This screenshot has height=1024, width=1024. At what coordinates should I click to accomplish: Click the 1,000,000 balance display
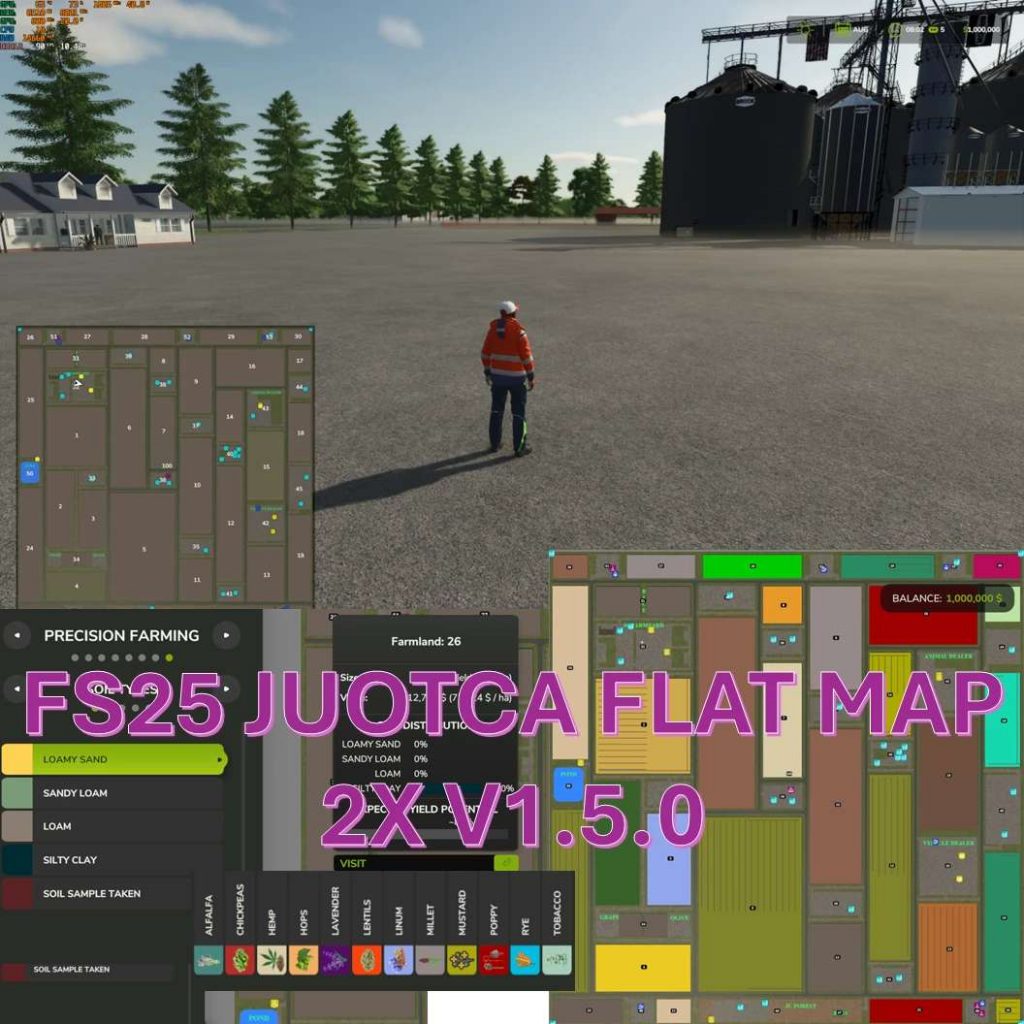(982, 30)
